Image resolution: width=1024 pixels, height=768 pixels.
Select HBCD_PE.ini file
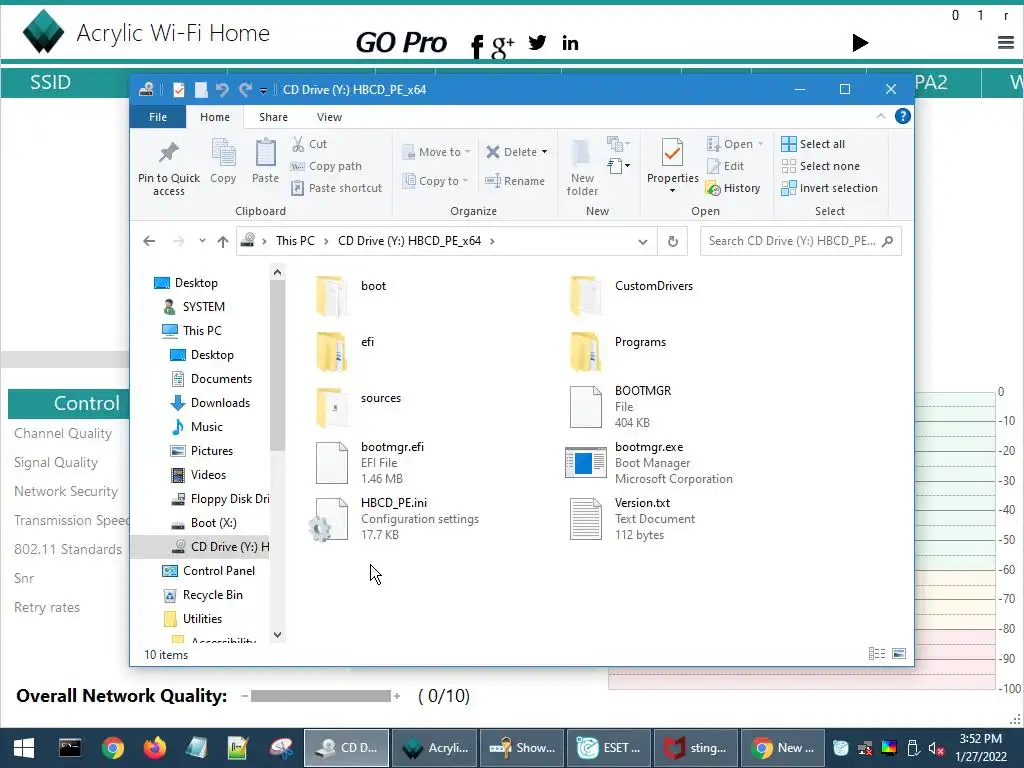pyautogui.click(x=396, y=519)
